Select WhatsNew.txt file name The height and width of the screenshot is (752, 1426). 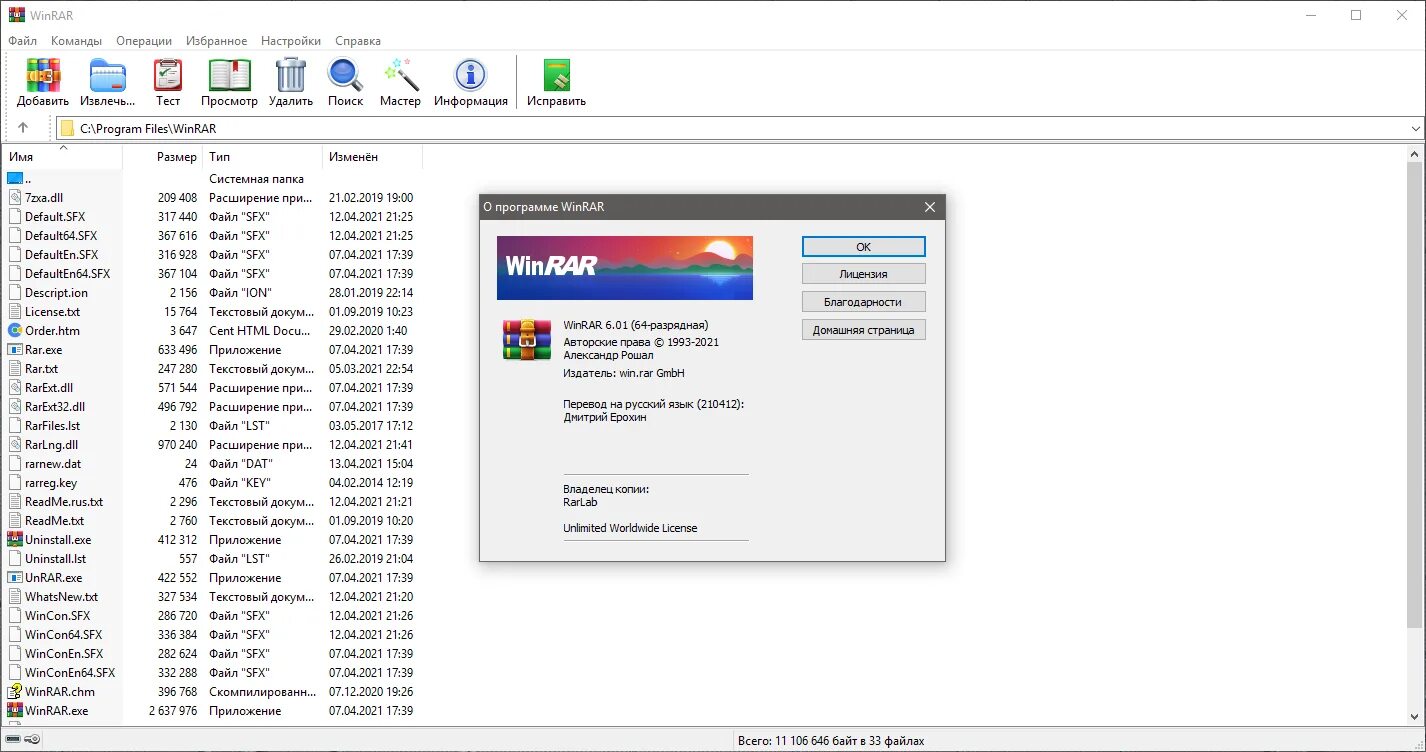click(x=62, y=597)
